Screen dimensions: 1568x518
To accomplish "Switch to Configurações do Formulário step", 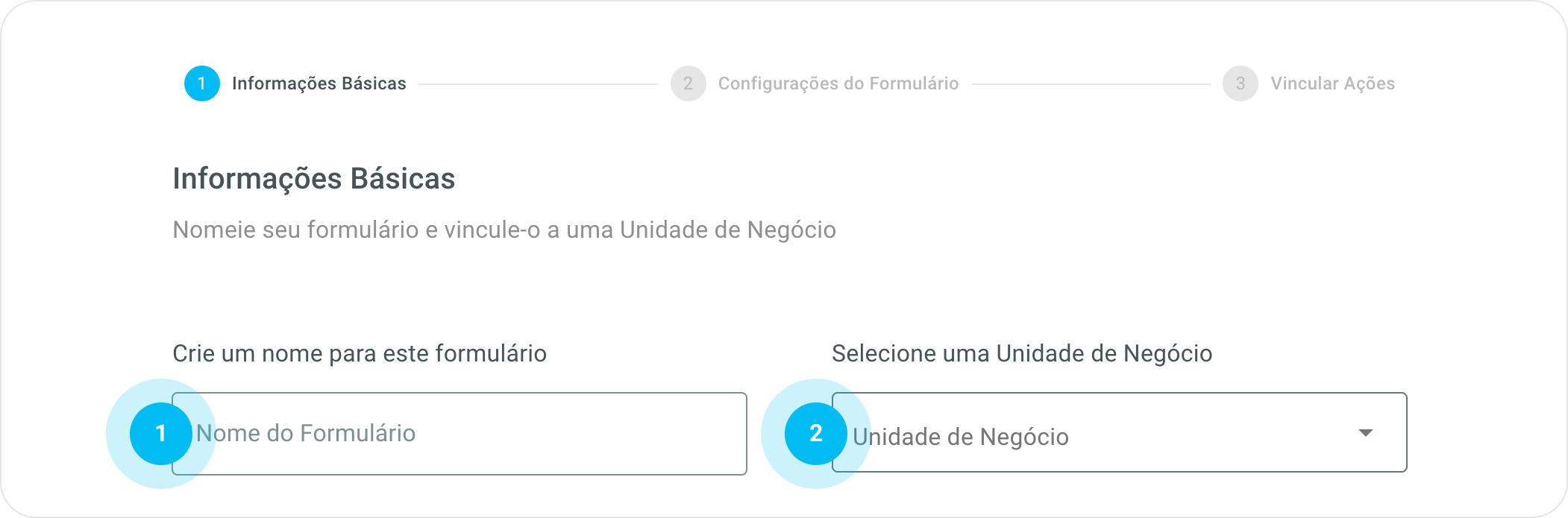I will click(838, 83).
